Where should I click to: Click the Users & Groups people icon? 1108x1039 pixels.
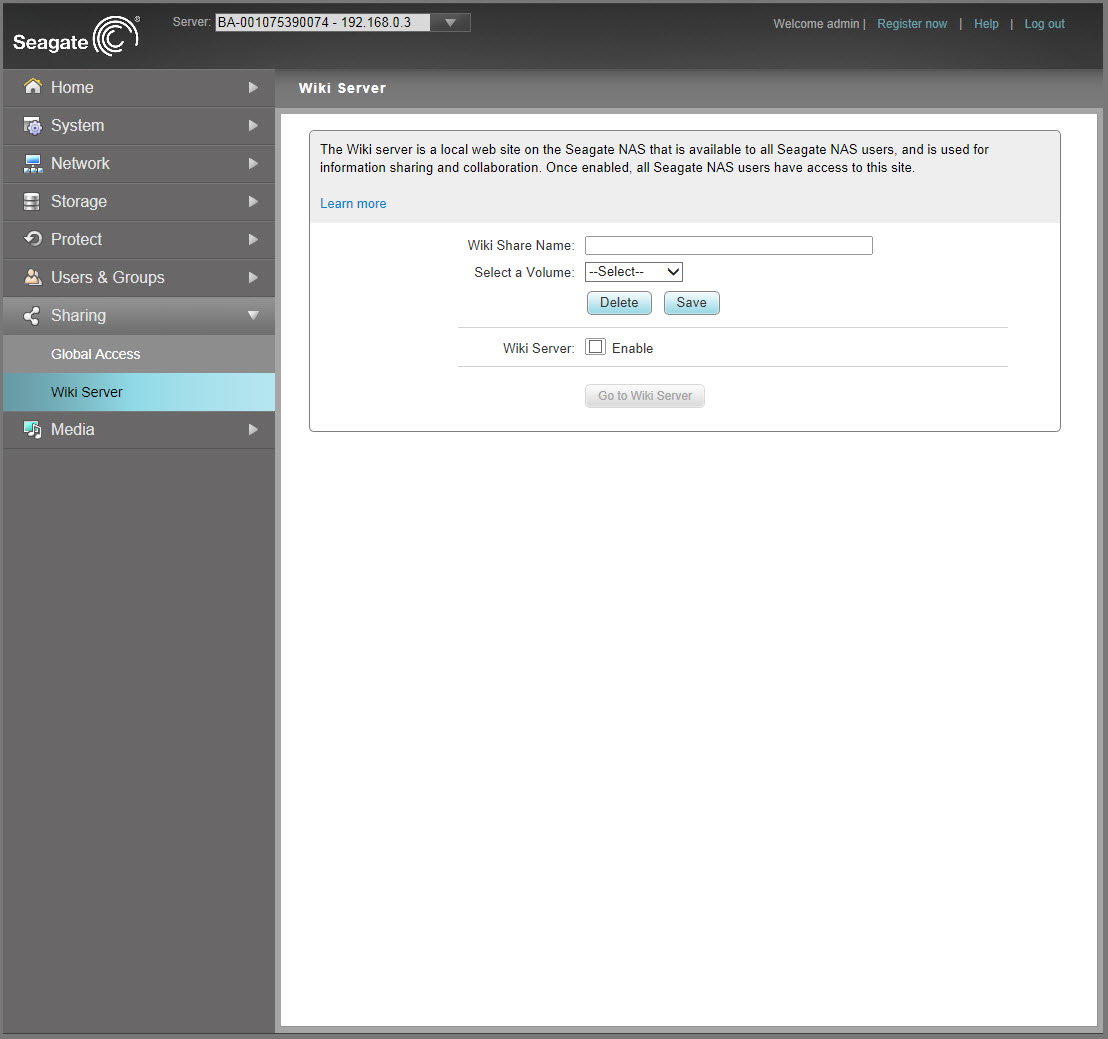coord(33,277)
